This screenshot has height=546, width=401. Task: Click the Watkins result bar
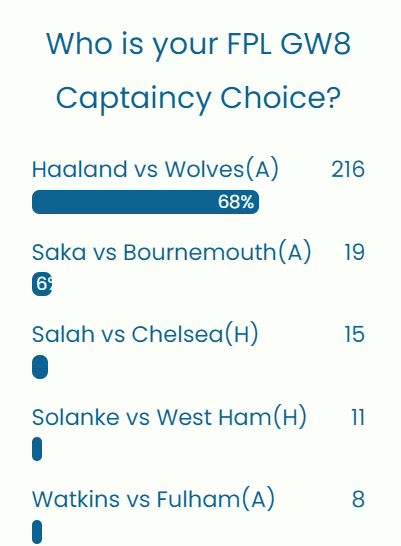point(37,532)
